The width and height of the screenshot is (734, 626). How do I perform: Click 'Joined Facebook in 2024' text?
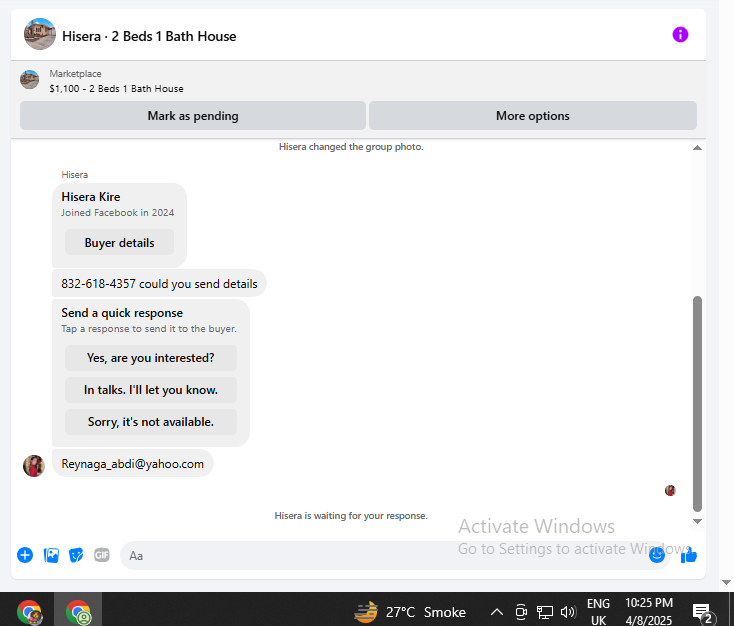(117, 213)
